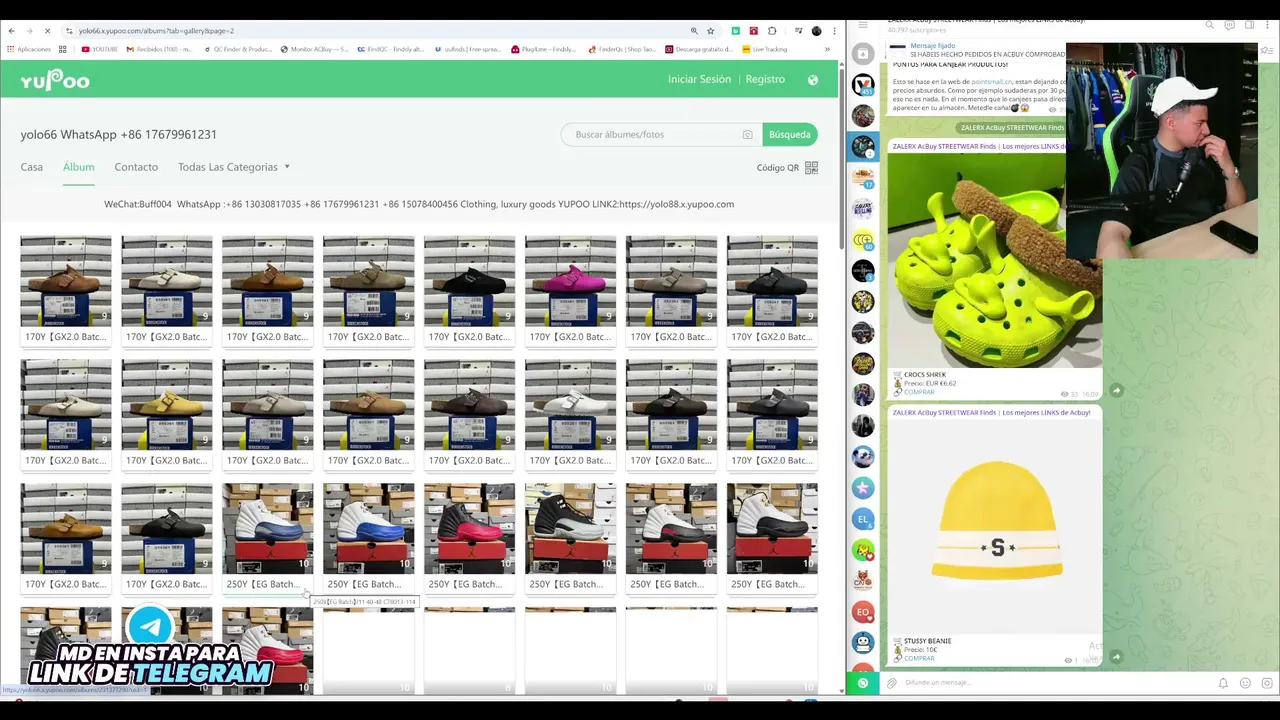Click the voice message microphone icon
The height and width of the screenshot is (720, 1280).
click(x=1267, y=683)
